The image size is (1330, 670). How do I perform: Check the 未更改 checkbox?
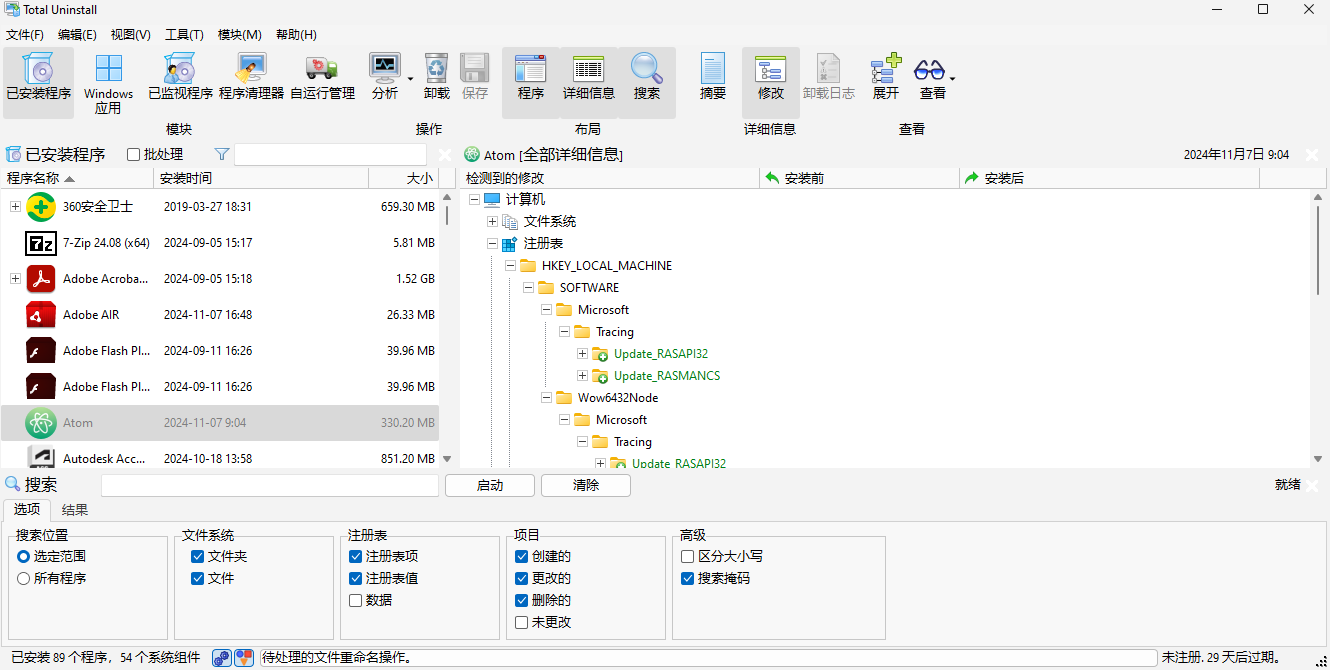(522, 623)
